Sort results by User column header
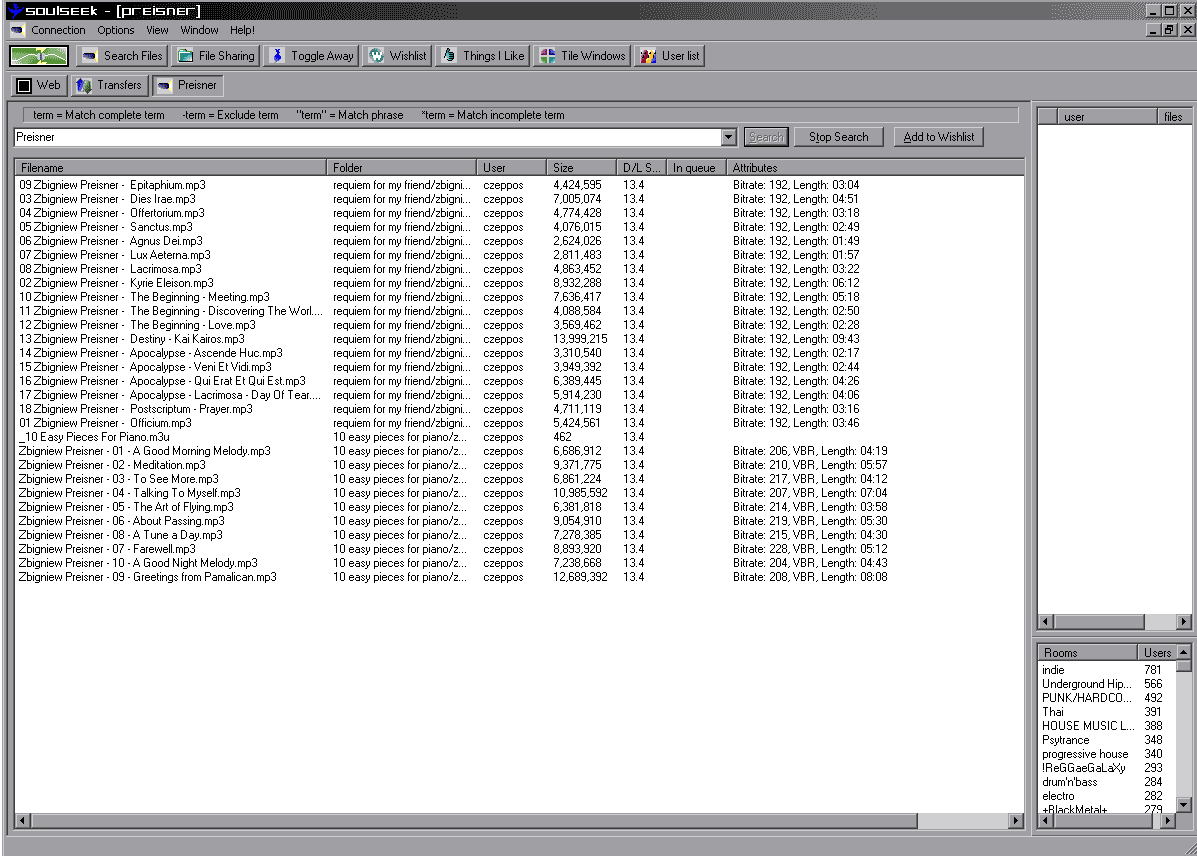The width and height of the screenshot is (1197, 856). coord(511,167)
